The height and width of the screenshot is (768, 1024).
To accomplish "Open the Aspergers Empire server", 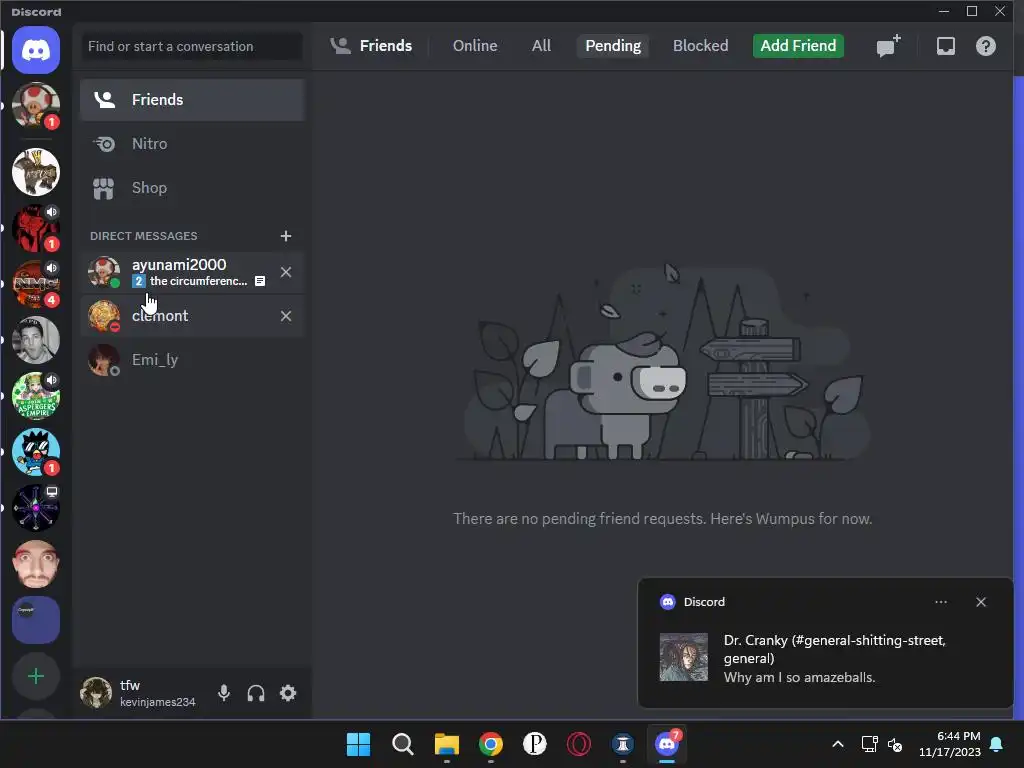I will coord(36,396).
